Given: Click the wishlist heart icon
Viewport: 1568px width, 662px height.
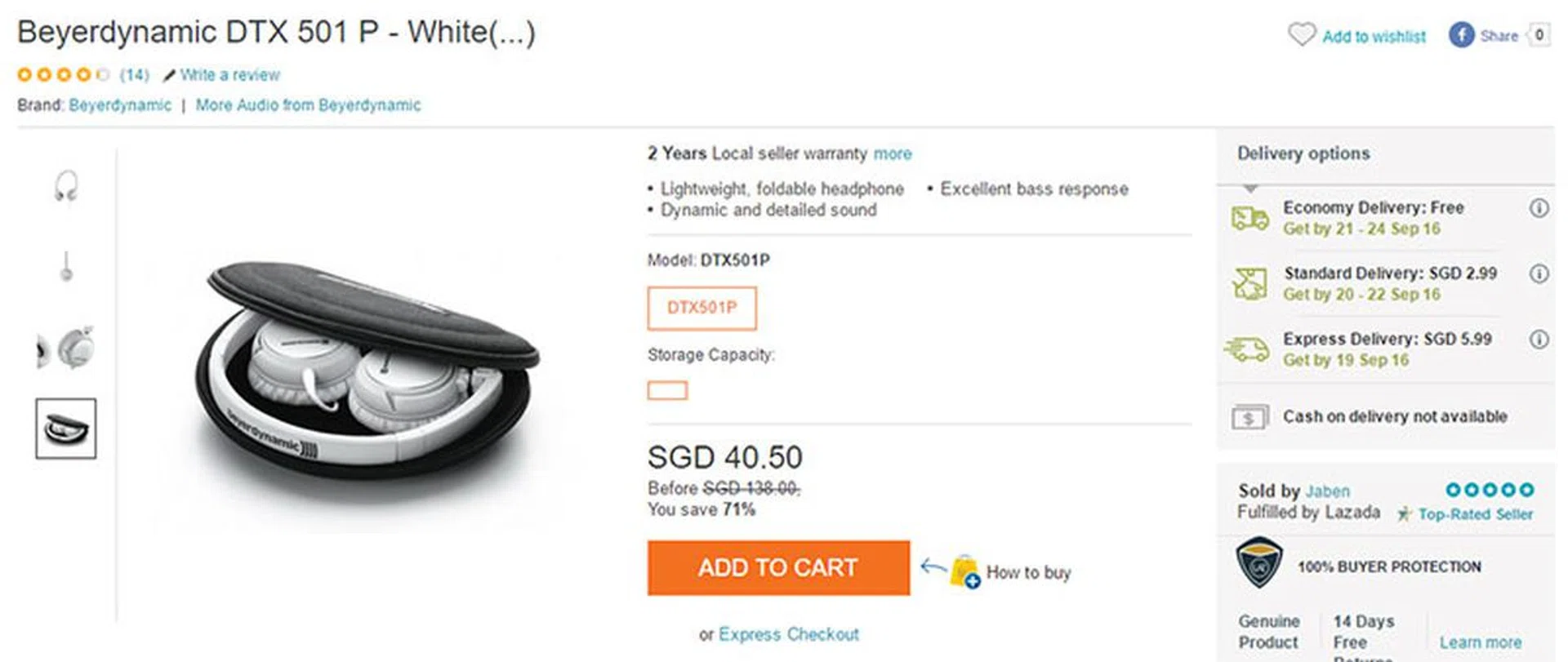Looking at the screenshot, I should point(1301,34).
